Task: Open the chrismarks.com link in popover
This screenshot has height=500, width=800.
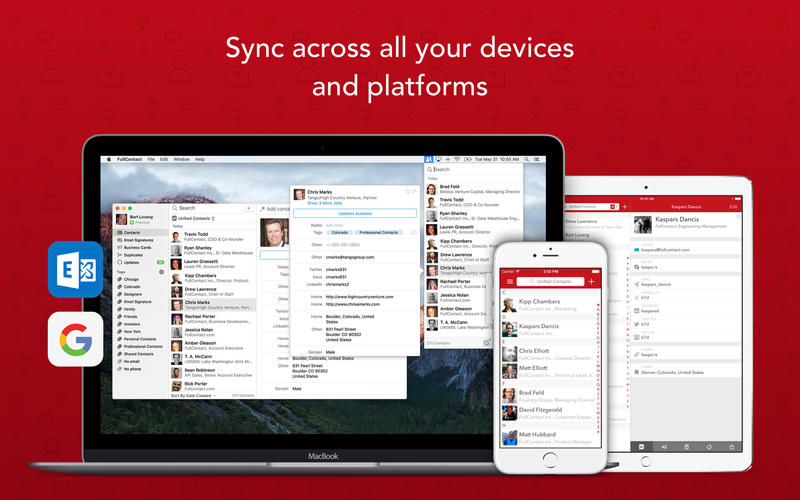Action: click(353, 304)
